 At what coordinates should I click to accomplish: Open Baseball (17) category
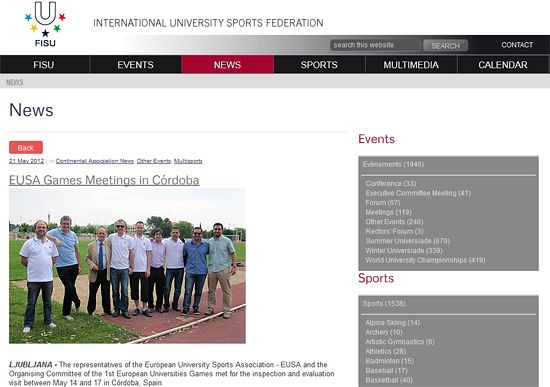386,371
